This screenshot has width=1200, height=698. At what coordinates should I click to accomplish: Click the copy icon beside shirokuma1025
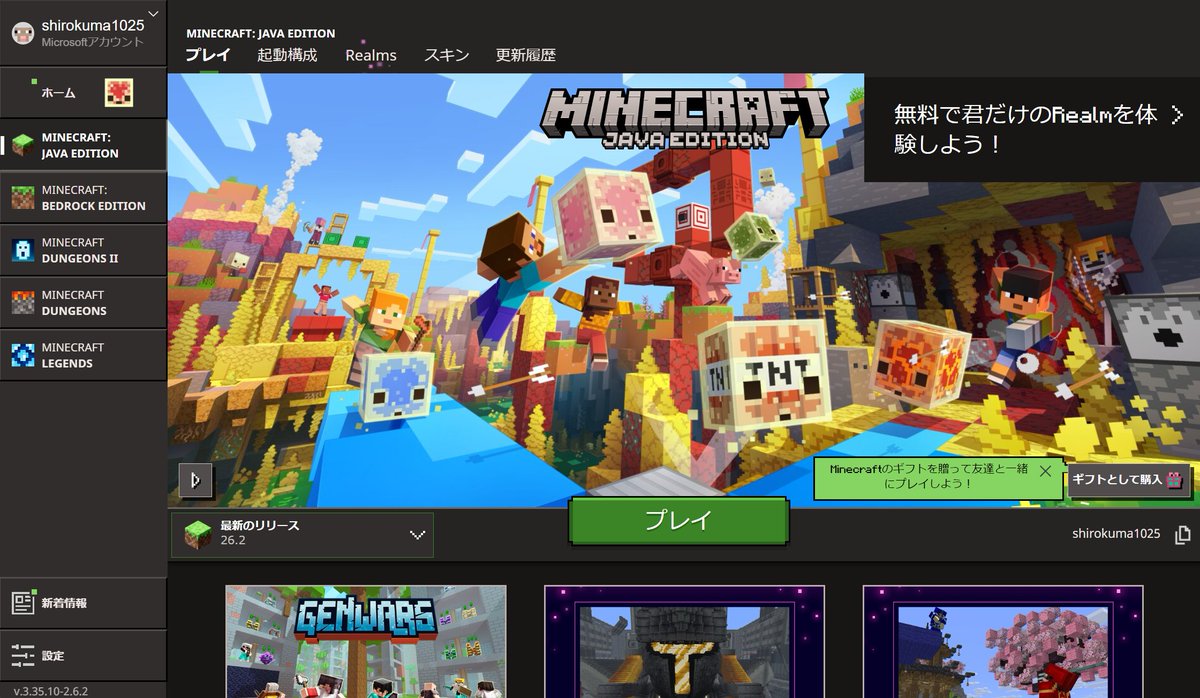click(x=1183, y=534)
